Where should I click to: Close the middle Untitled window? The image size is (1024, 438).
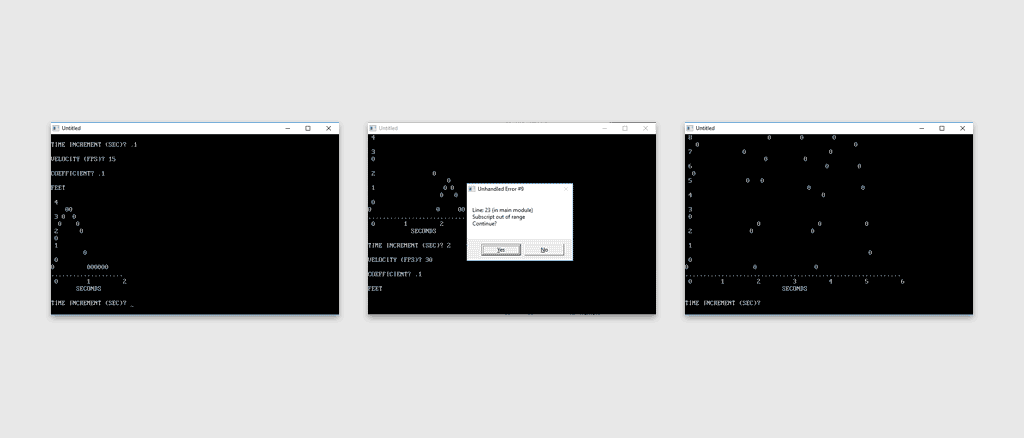(645, 128)
